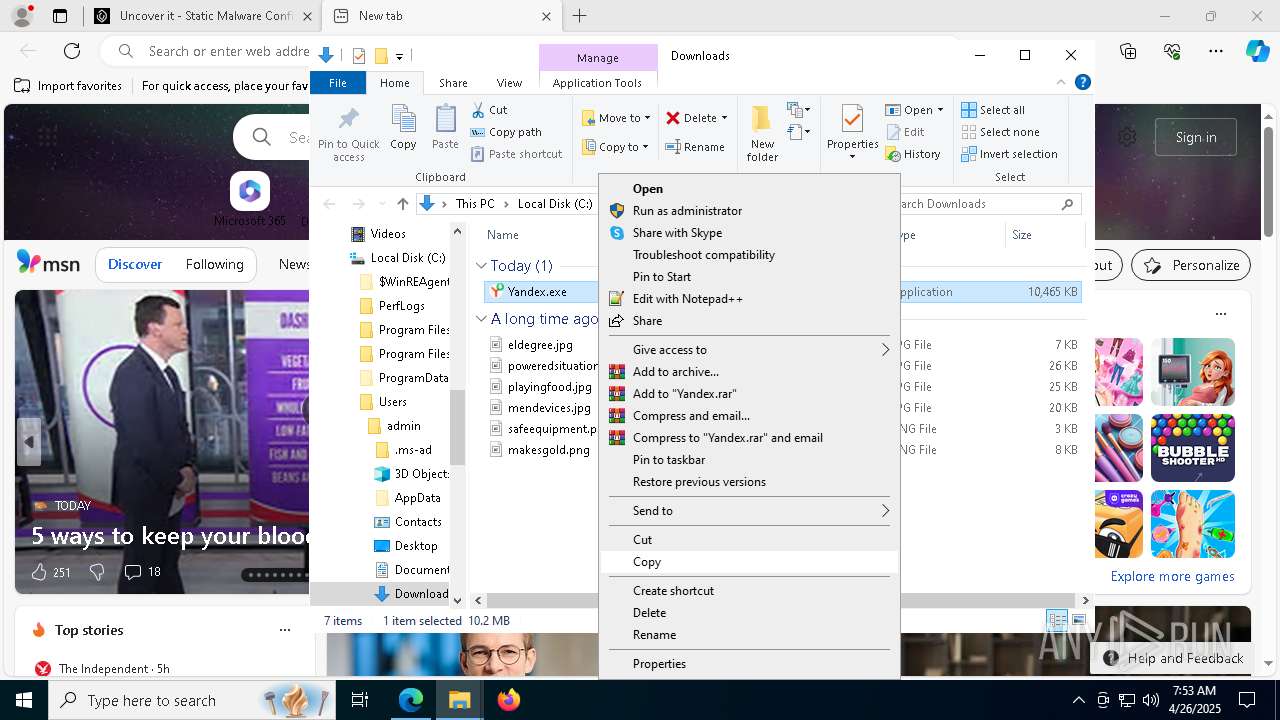Click the New folder icon

tap(762, 133)
